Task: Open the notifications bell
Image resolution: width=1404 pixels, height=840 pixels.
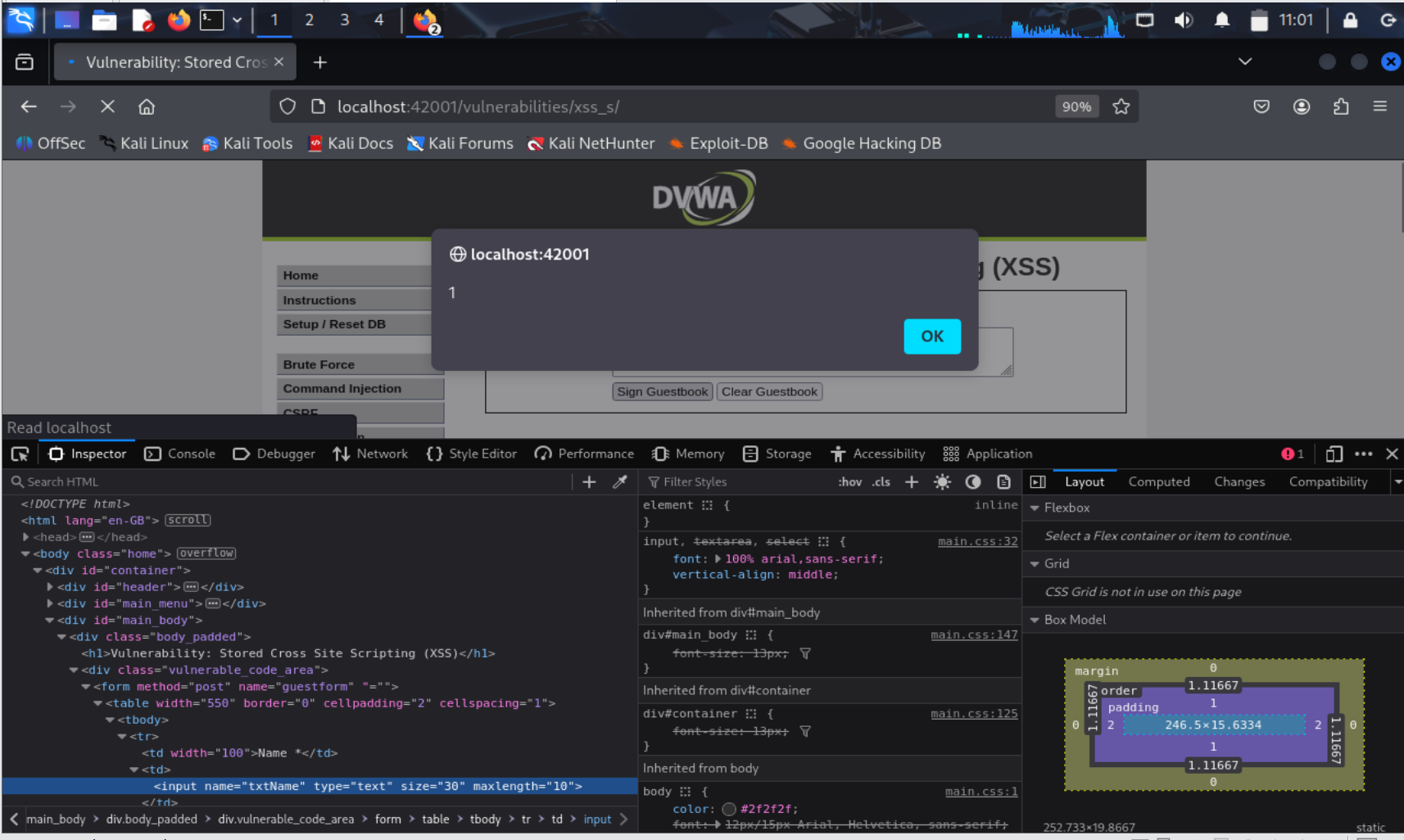Action: pyautogui.click(x=1221, y=20)
